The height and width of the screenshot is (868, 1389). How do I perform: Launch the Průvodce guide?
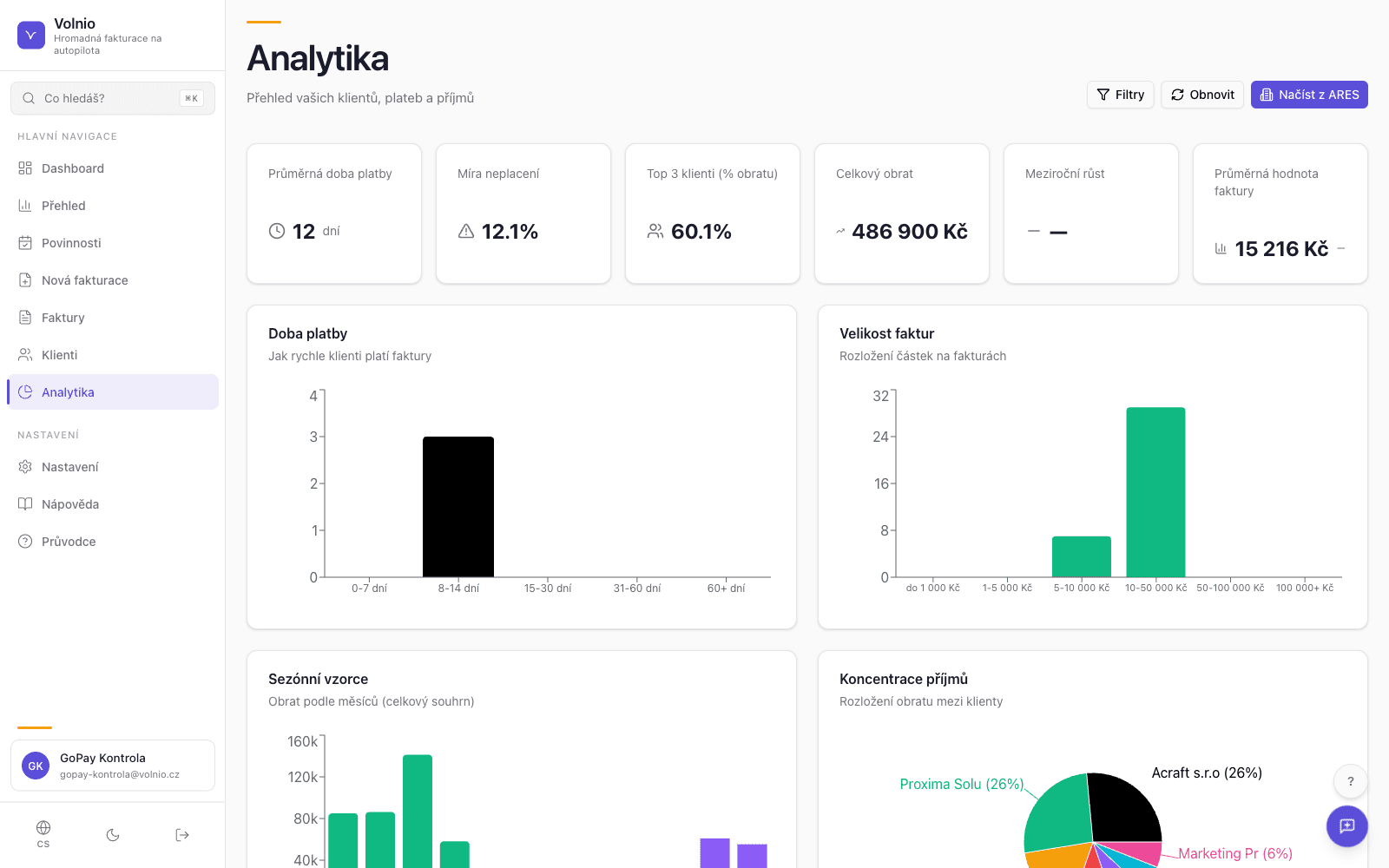pyautogui.click(x=113, y=542)
